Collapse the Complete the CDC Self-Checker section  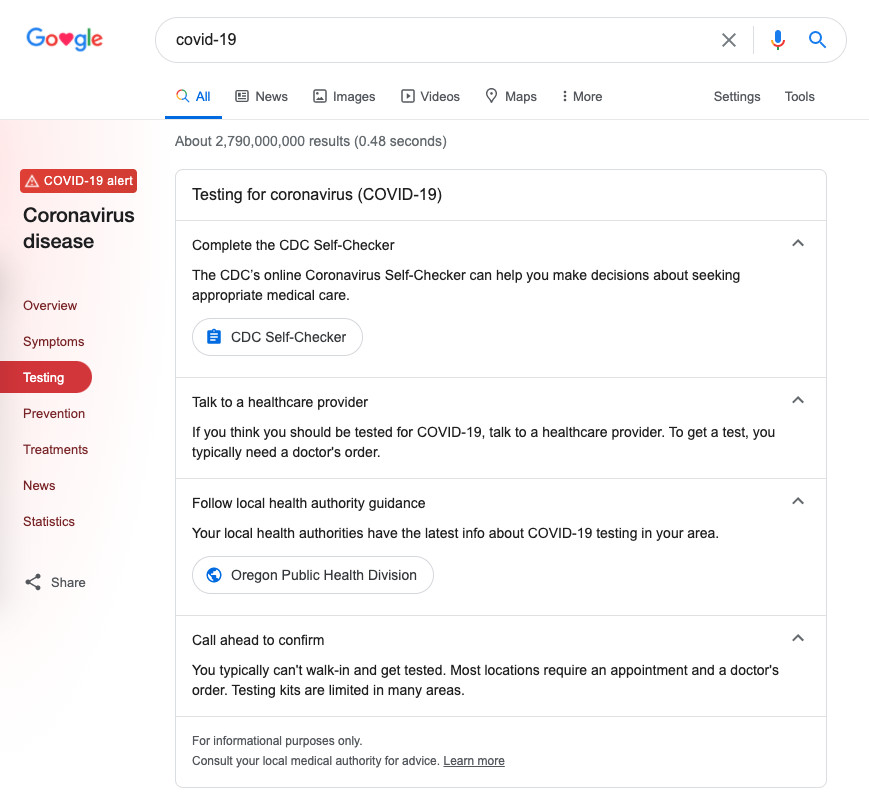tap(797, 243)
